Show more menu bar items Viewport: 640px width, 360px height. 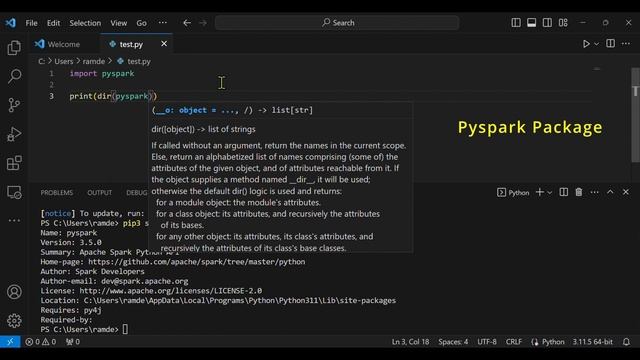click(x=162, y=23)
